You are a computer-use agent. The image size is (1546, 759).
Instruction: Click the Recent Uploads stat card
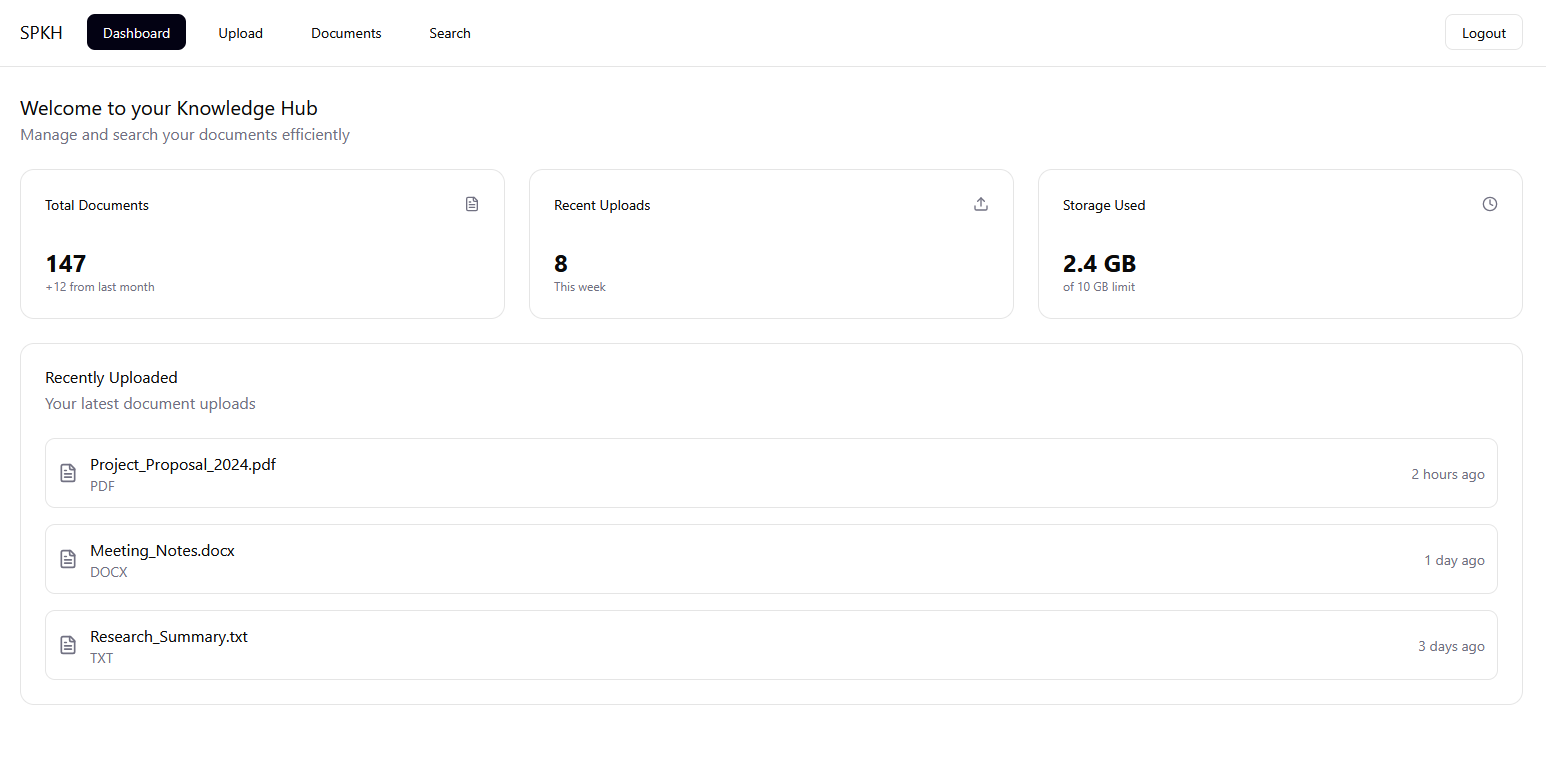point(771,243)
